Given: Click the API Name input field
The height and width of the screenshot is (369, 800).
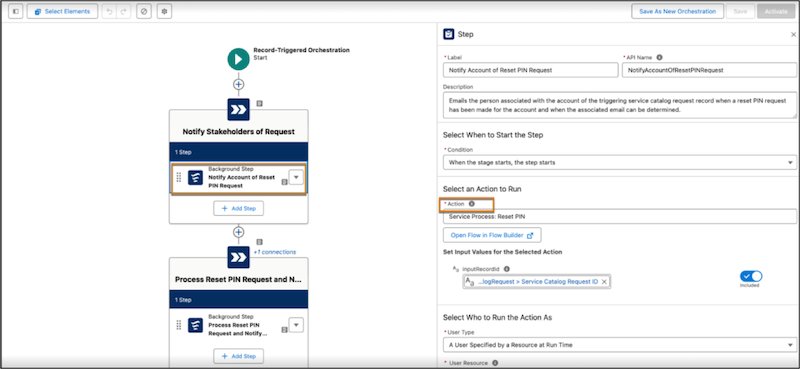Looking at the screenshot, I should 709,70.
